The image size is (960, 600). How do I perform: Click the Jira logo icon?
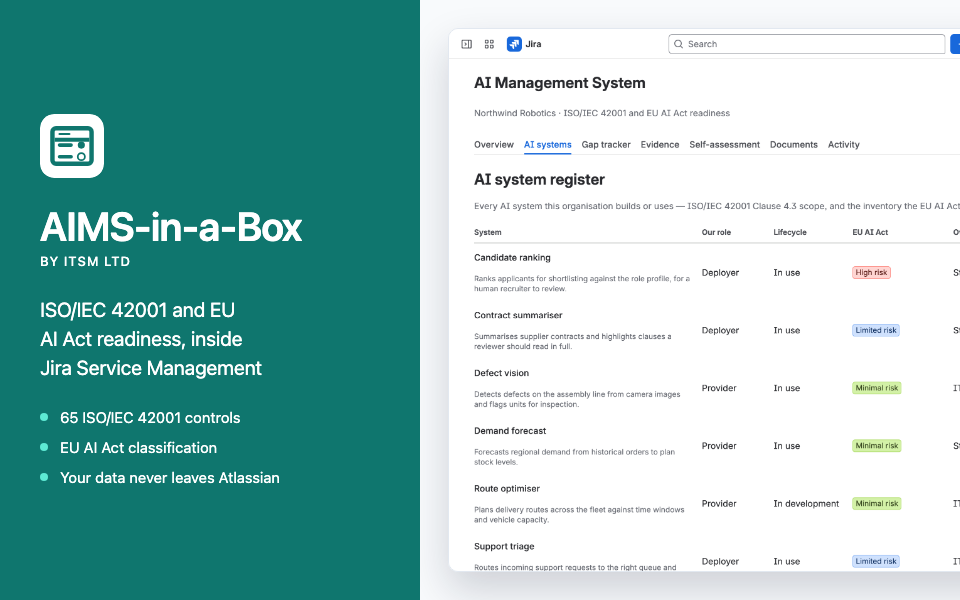514,44
